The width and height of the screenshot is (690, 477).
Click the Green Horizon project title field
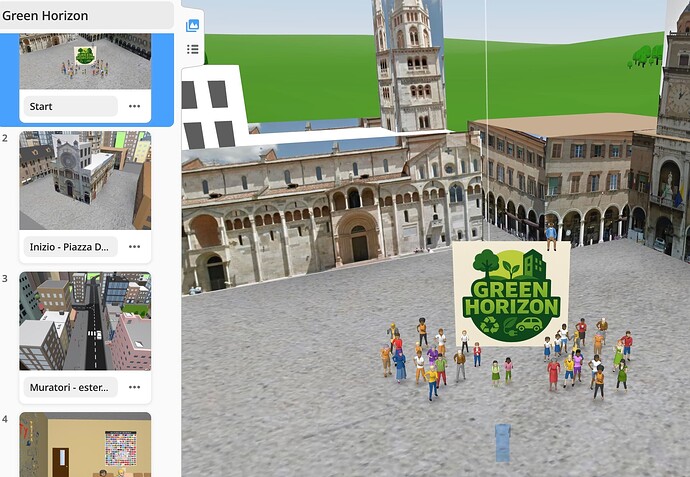pos(86,15)
